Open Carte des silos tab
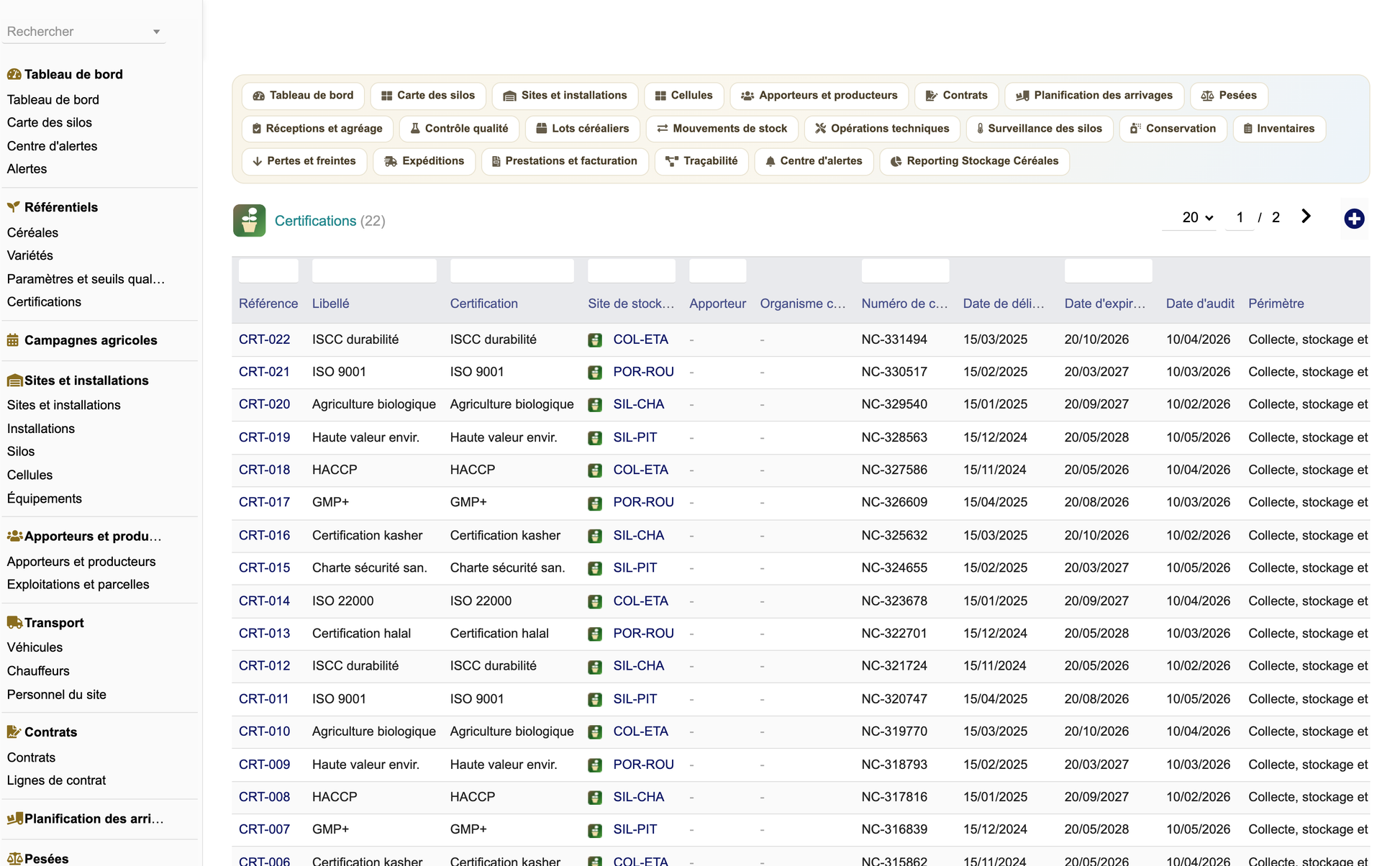The width and height of the screenshot is (1400, 866). [x=428, y=96]
